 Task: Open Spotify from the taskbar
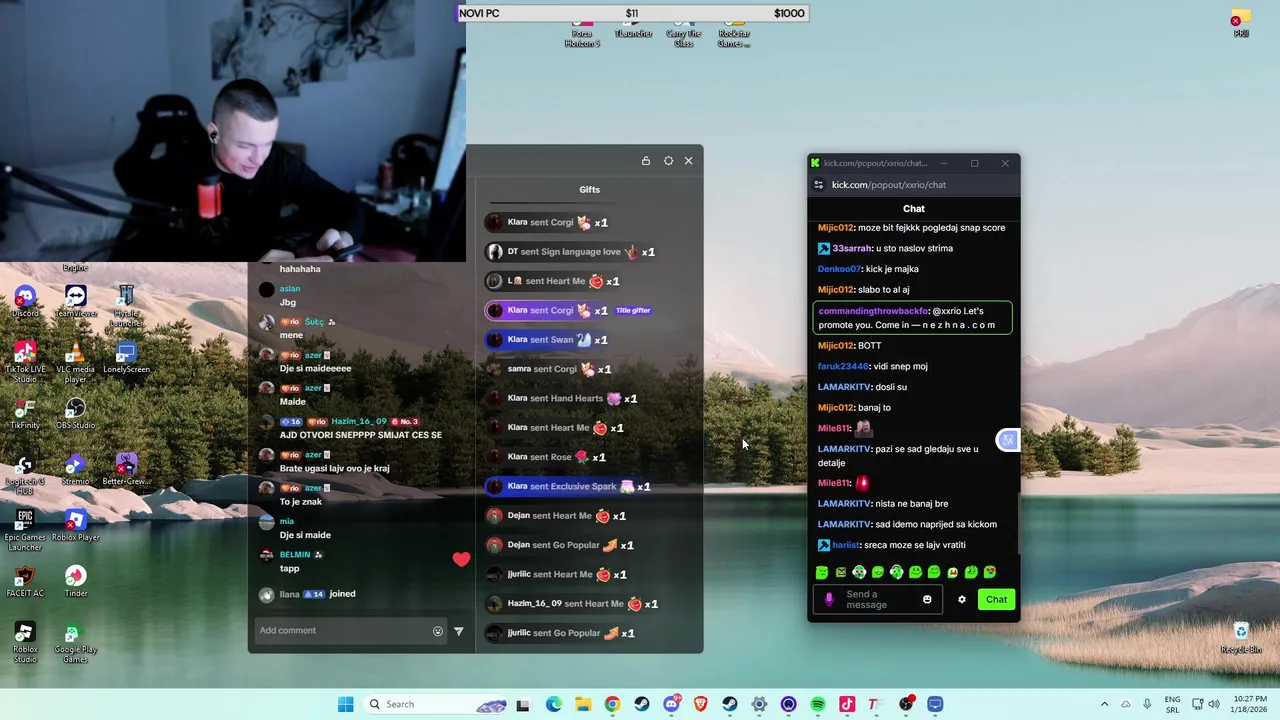click(x=818, y=704)
